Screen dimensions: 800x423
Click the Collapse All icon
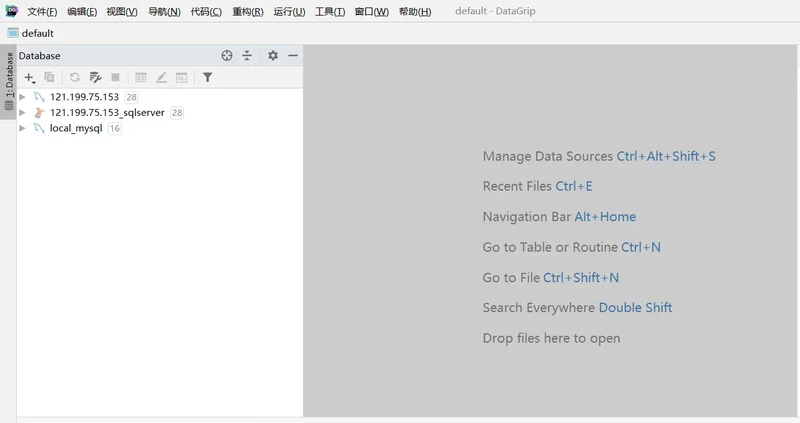[x=247, y=56]
